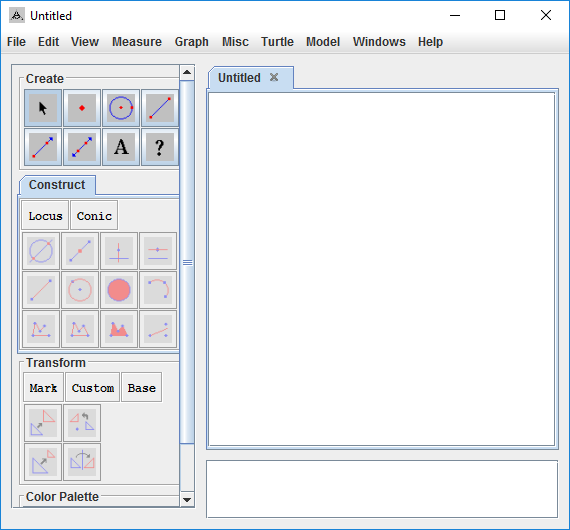Screen dimensions: 570x530
Task: Select the point creation tool
Action: [x=82, y=108]
